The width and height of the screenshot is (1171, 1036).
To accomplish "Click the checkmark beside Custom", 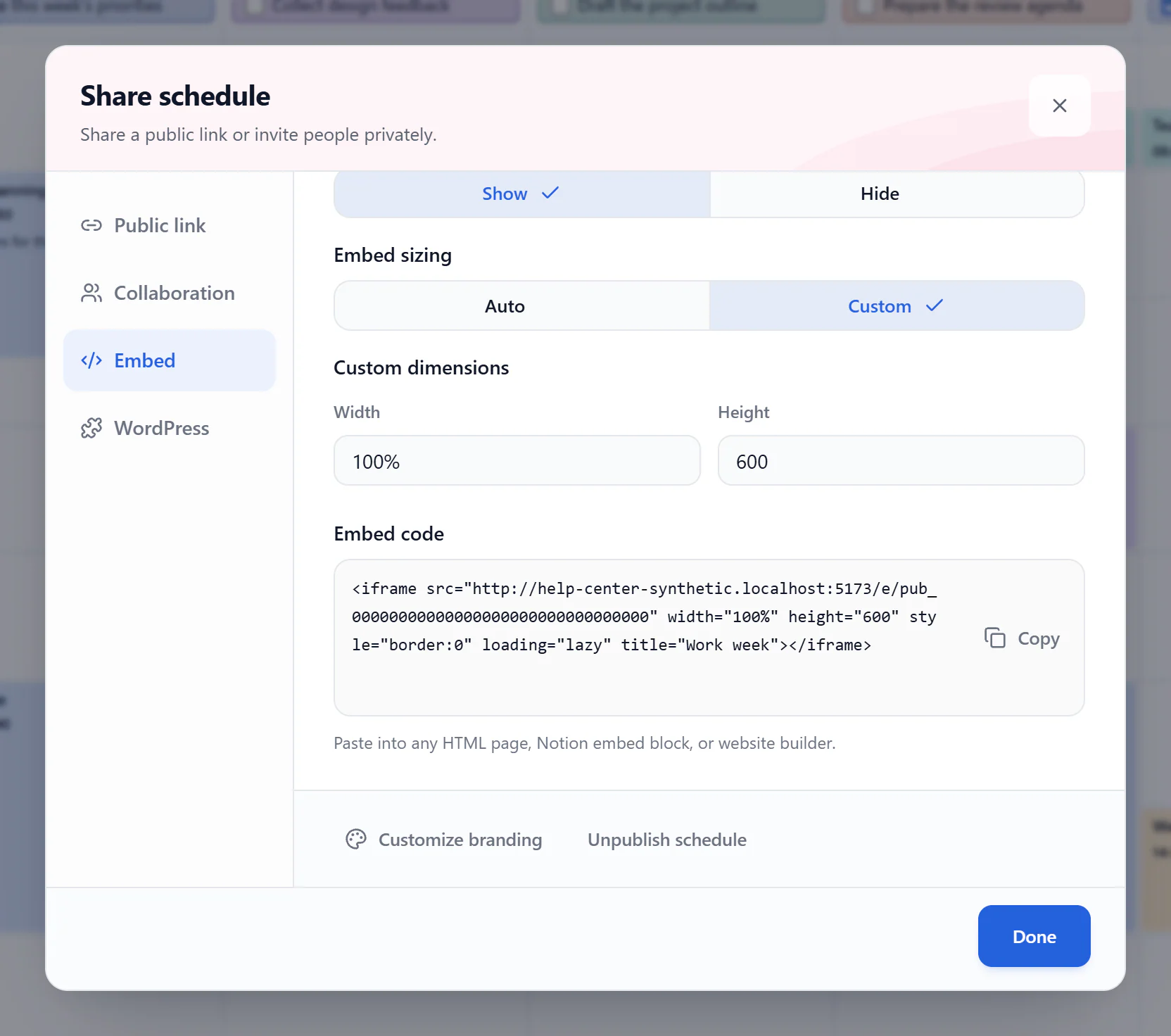I will click(935, 305).
